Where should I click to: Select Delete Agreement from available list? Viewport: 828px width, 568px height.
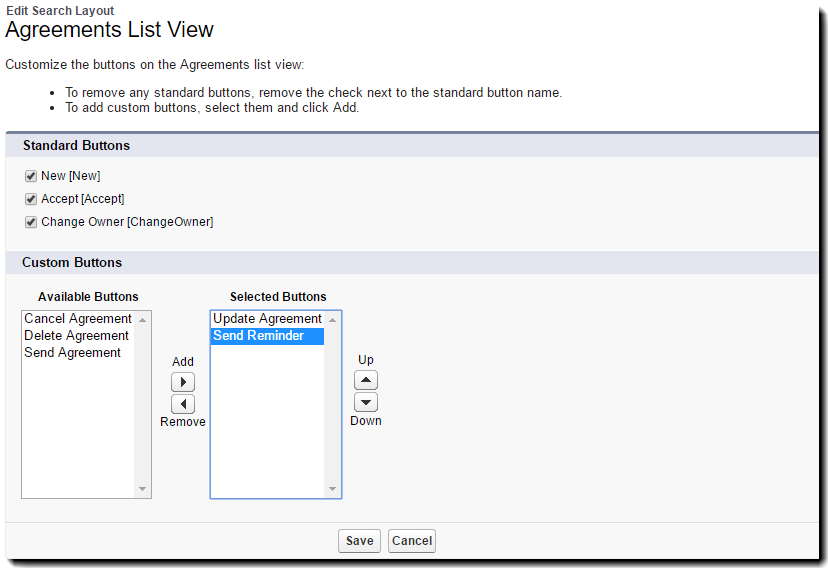(x=77, y=336)
